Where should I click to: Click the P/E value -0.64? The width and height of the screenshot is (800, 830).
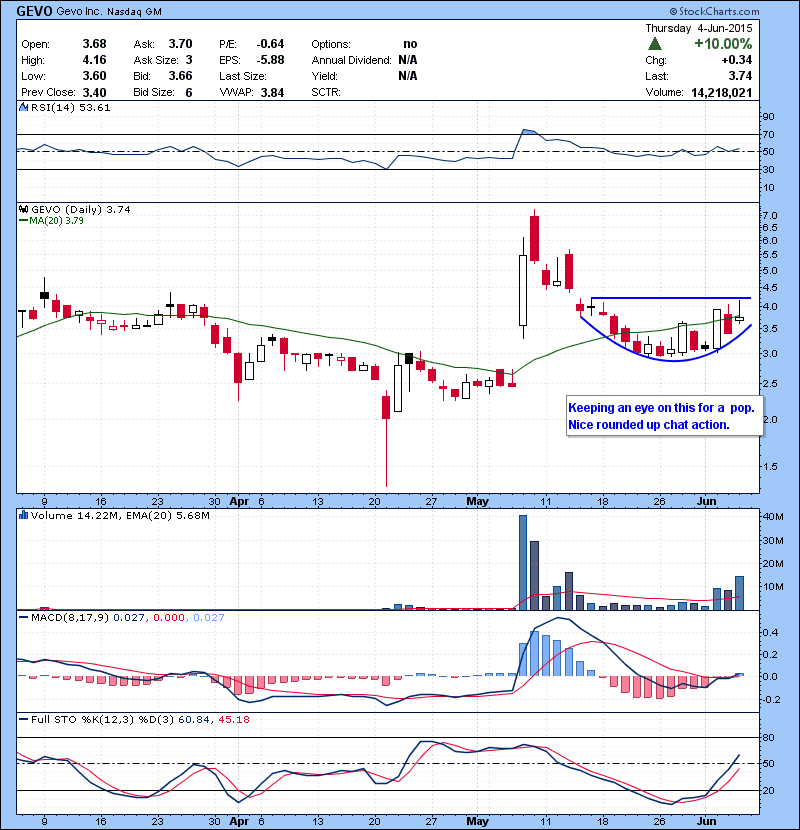(x=271, y=44)
